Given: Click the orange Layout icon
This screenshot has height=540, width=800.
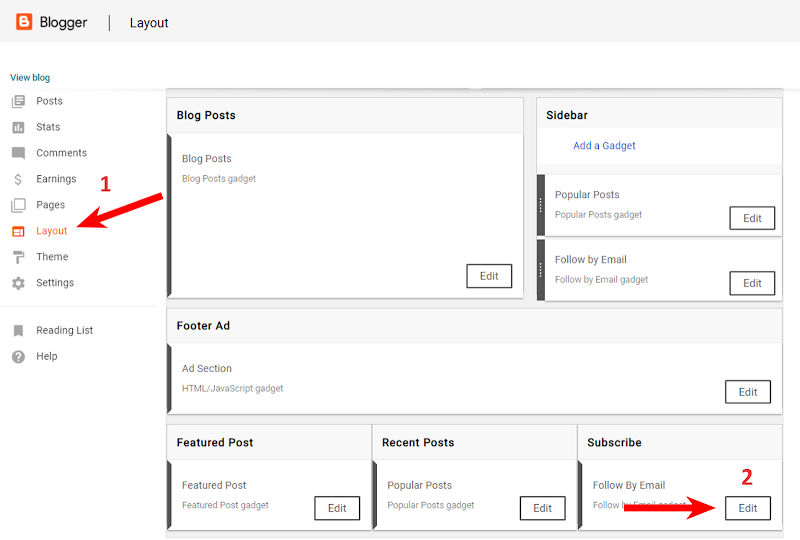Looking at the screenshot, I should pos(18,231).
